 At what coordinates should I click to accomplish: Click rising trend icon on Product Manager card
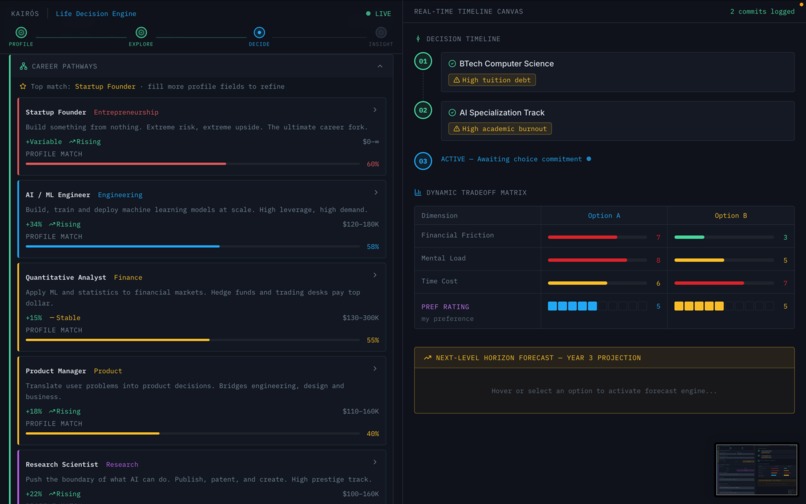pos(52,411)
